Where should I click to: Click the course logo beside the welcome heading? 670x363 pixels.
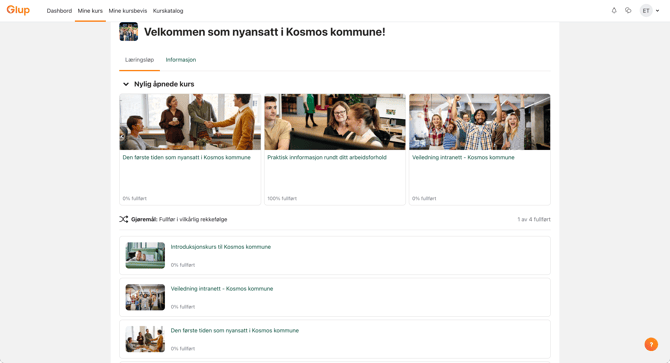coord(129,32)
